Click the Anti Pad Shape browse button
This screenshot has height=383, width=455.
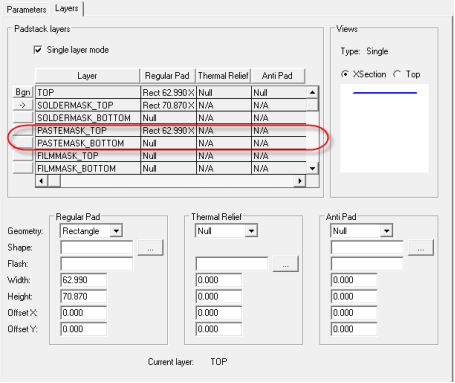421,248
